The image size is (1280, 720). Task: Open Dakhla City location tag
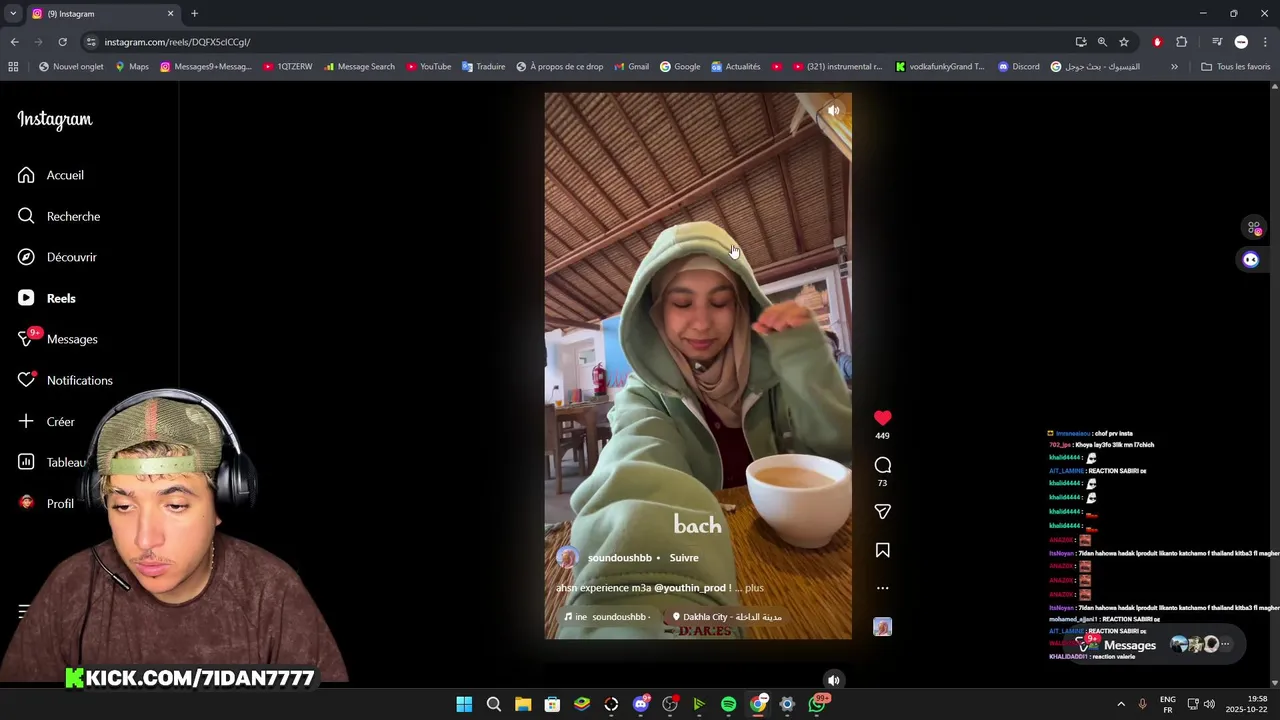727,617
